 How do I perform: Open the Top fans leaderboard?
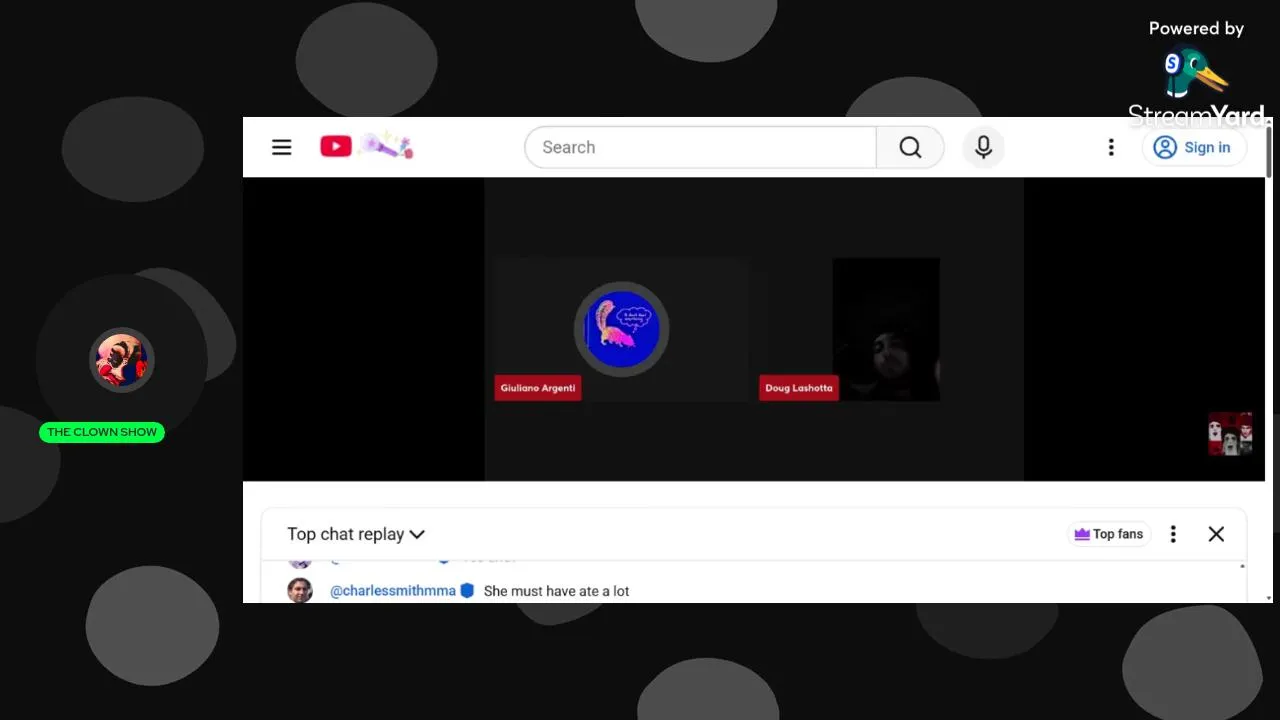[x=1109, y=534]
